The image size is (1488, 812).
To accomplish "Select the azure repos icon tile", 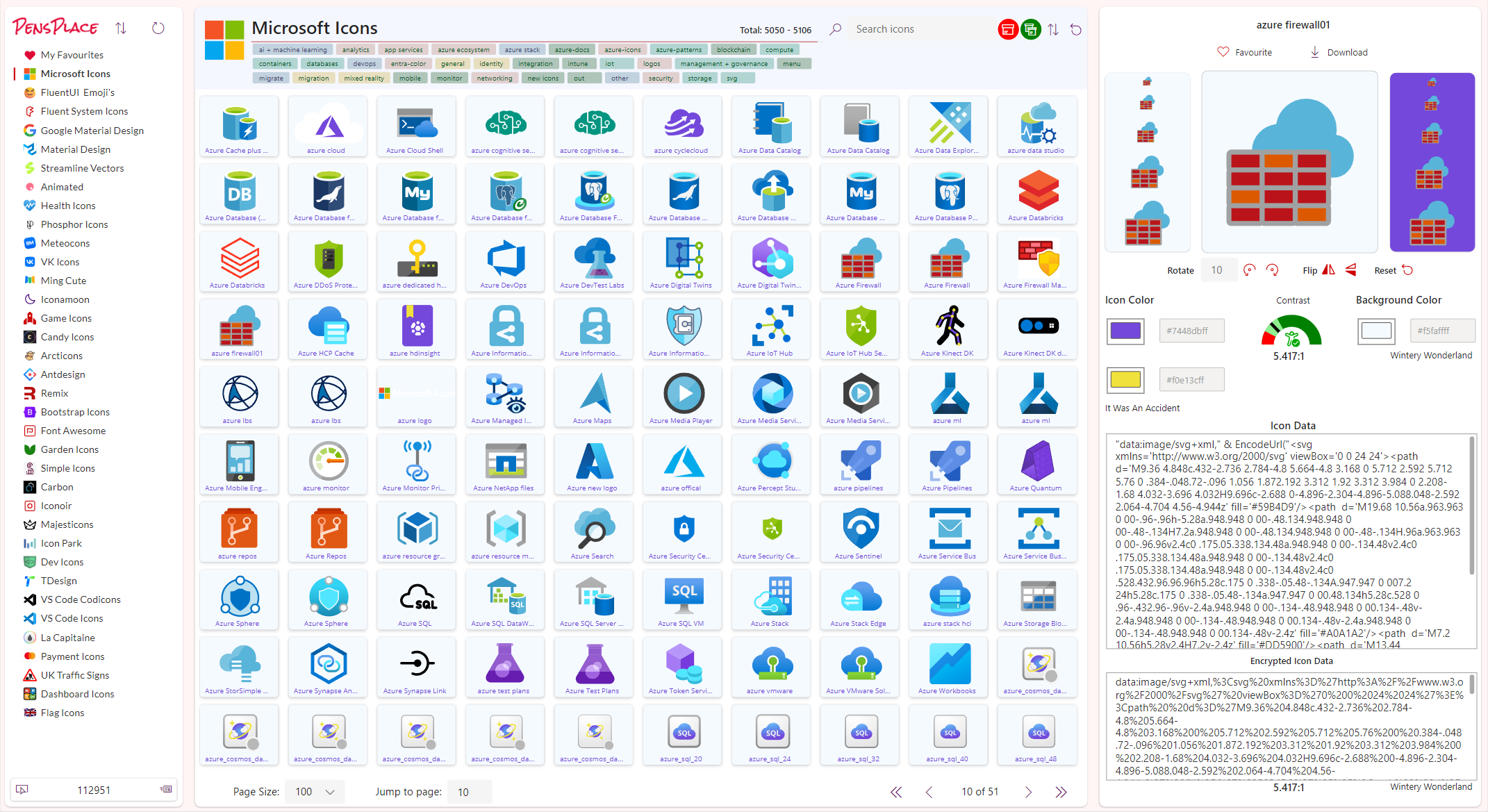I will [x=240, y=533].
